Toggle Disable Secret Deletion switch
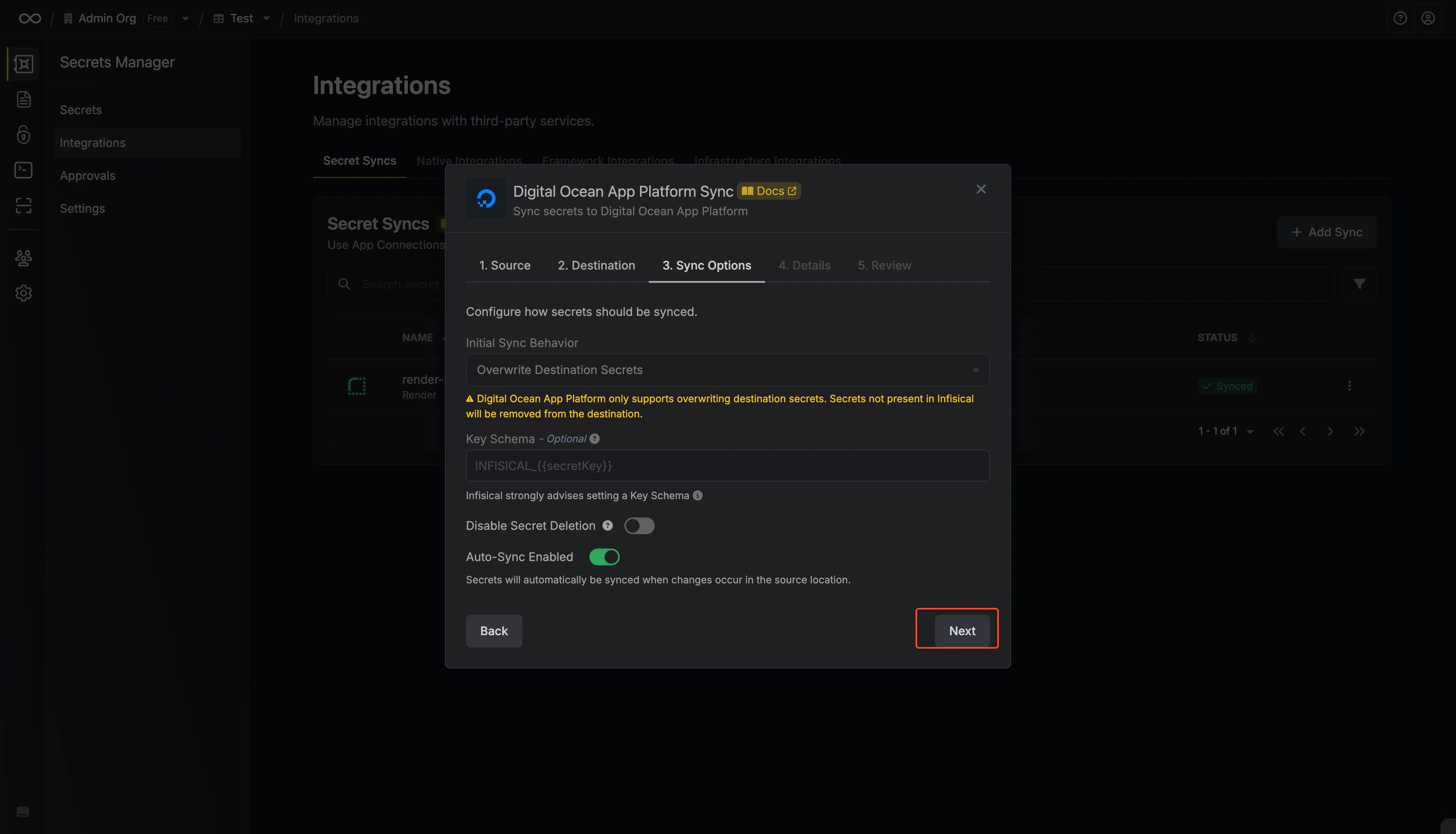The width and height of the screenshot is (1456, 834). tap(639, 526)
